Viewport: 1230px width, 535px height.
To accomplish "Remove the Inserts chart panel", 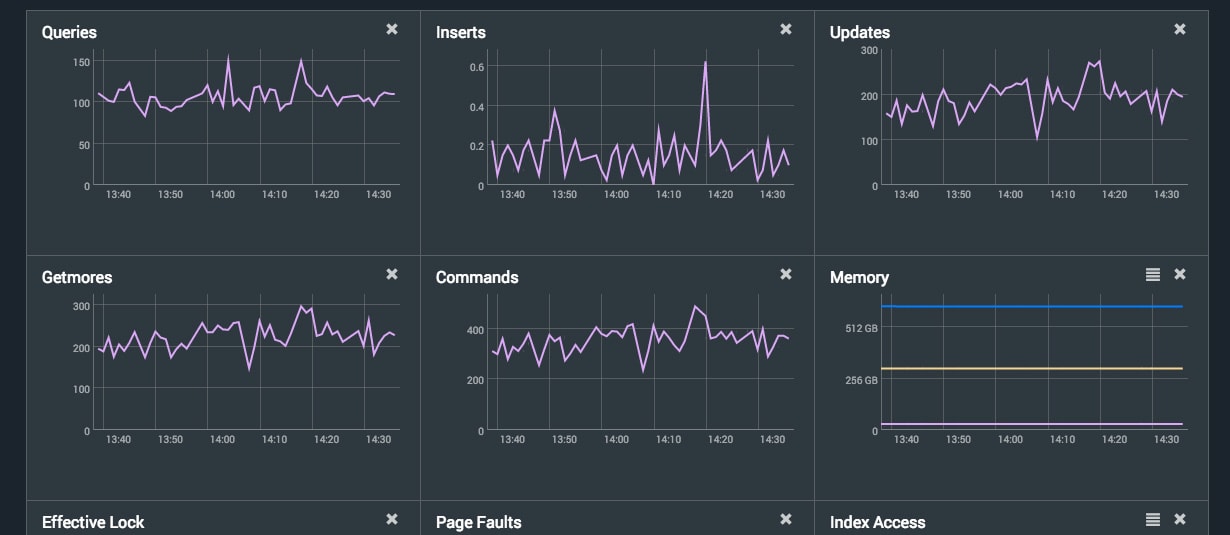I will [786, 30].
